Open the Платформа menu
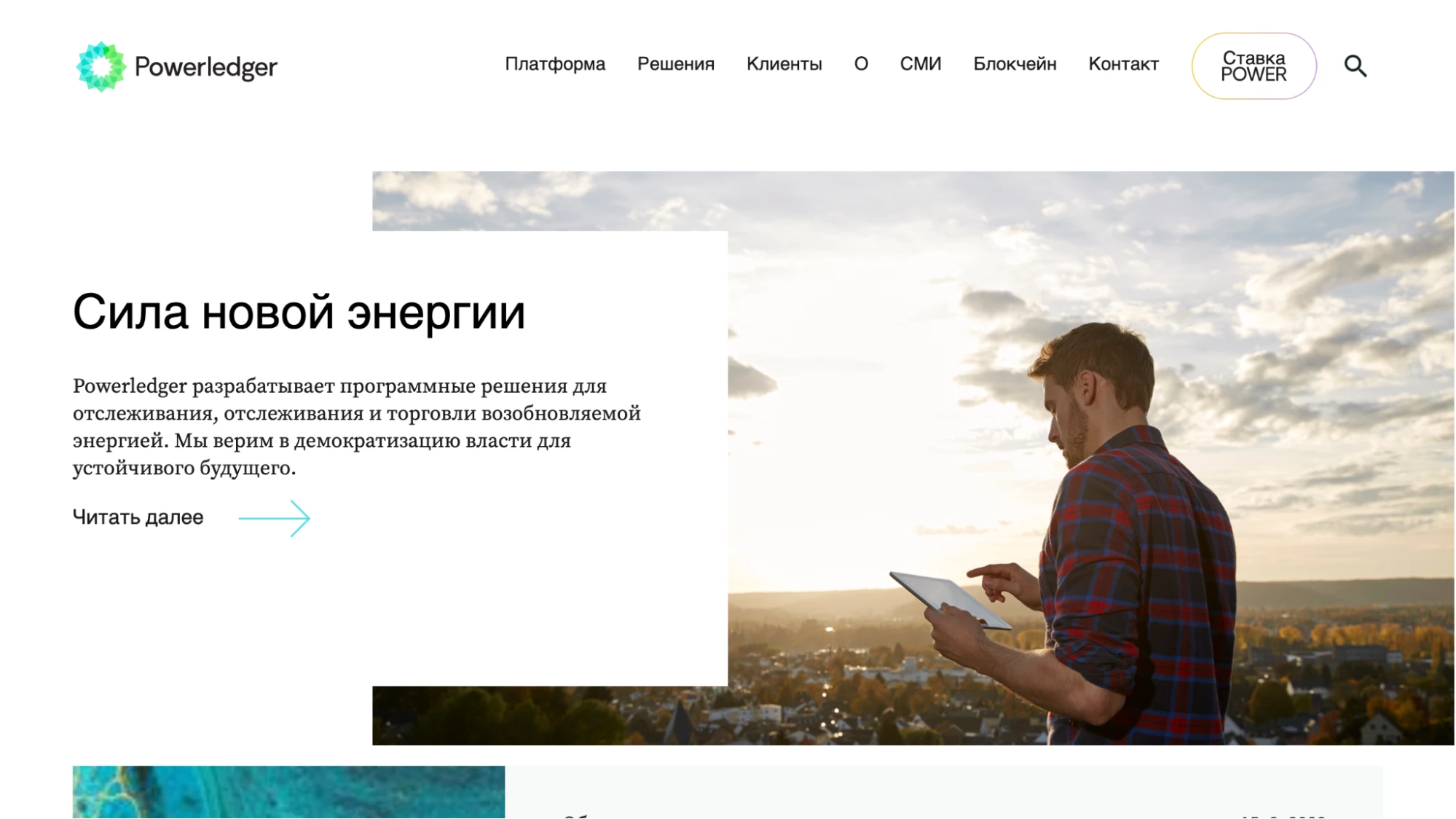The height and width of the screenshot is (819, 1456). (555, 64)
